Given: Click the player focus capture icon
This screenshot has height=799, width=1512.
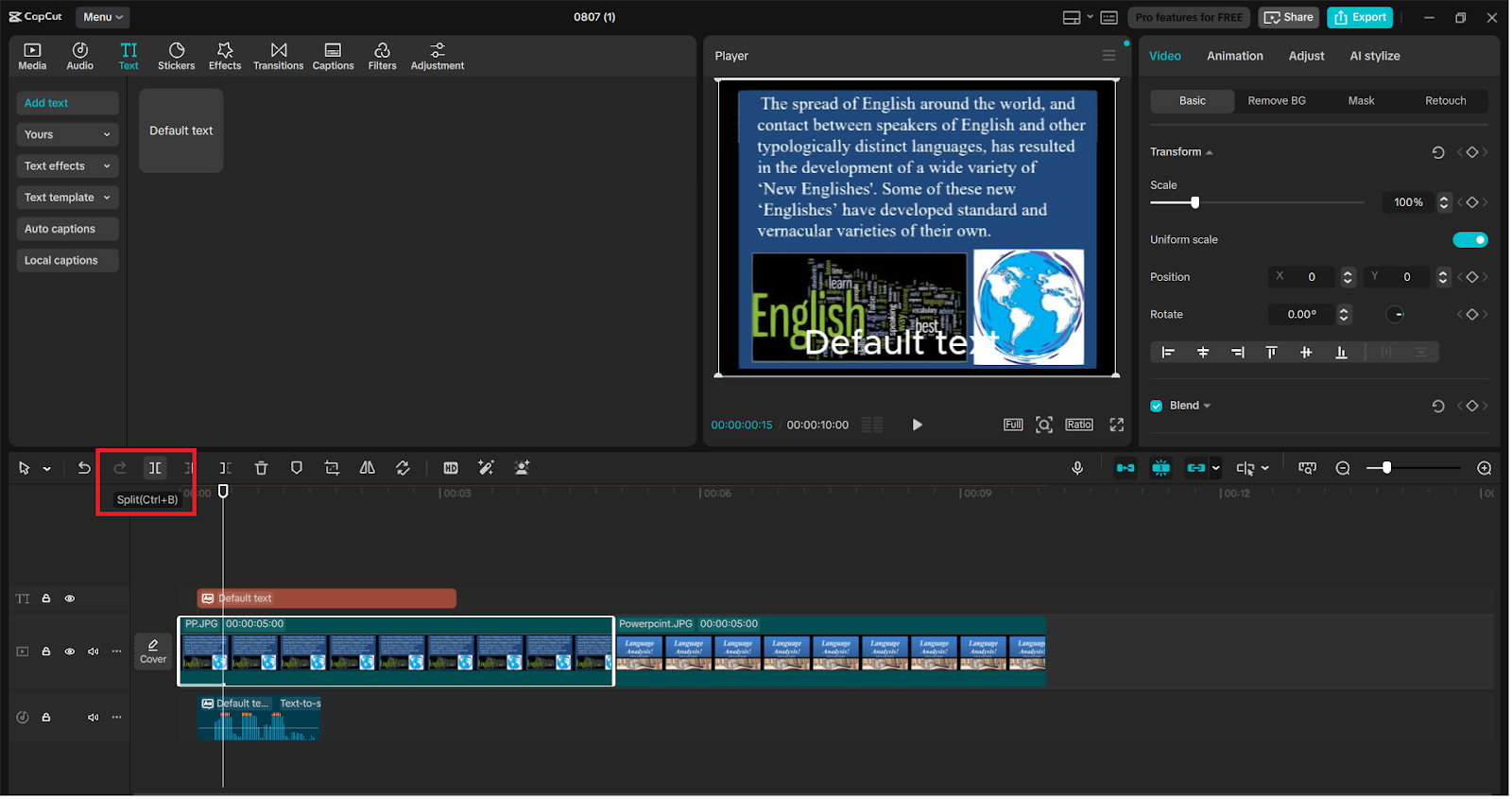Looking at the screenshot, I should click(x=1044, y=426).
